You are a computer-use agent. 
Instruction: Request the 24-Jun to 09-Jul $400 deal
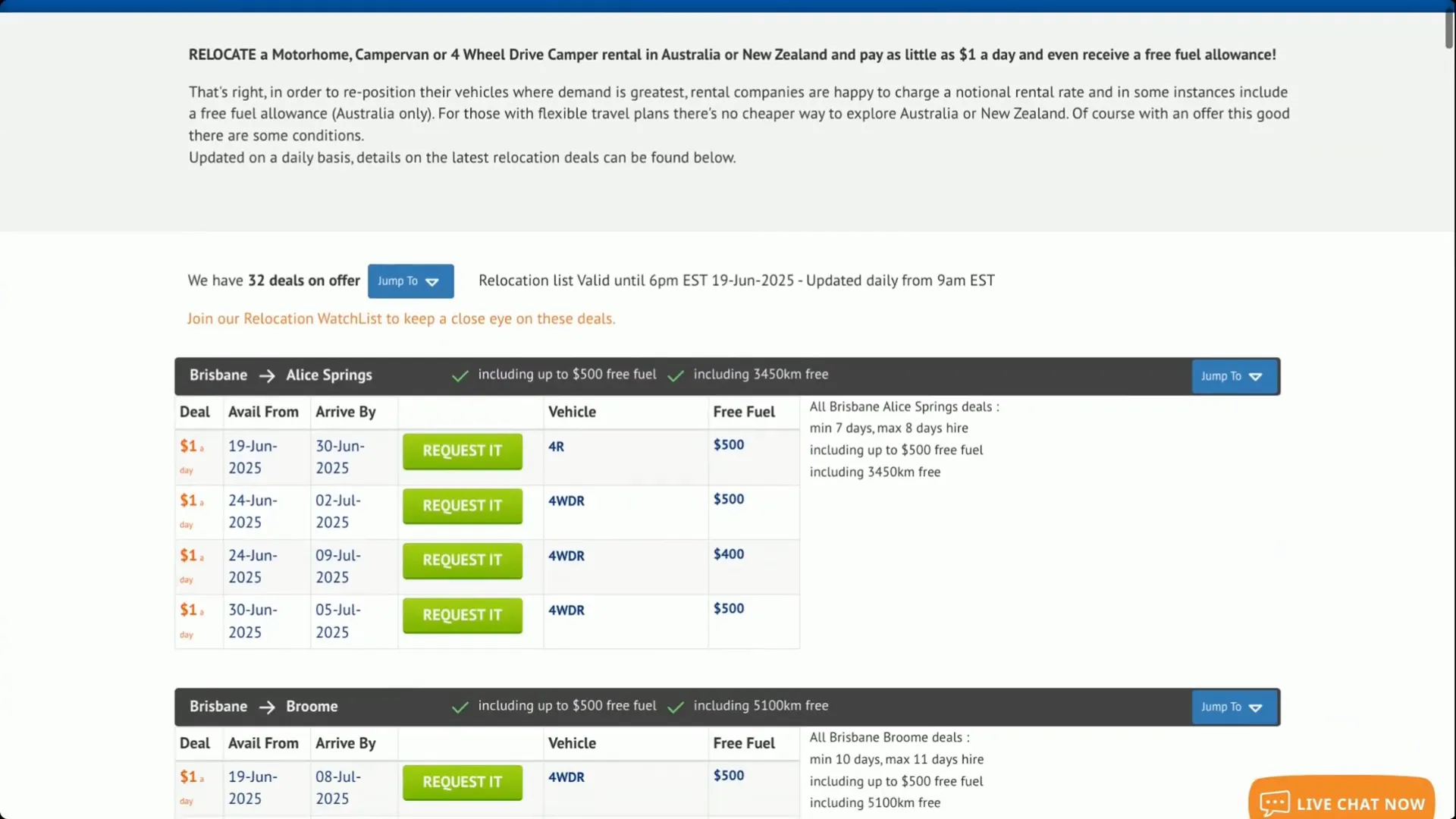coord(462,560)
